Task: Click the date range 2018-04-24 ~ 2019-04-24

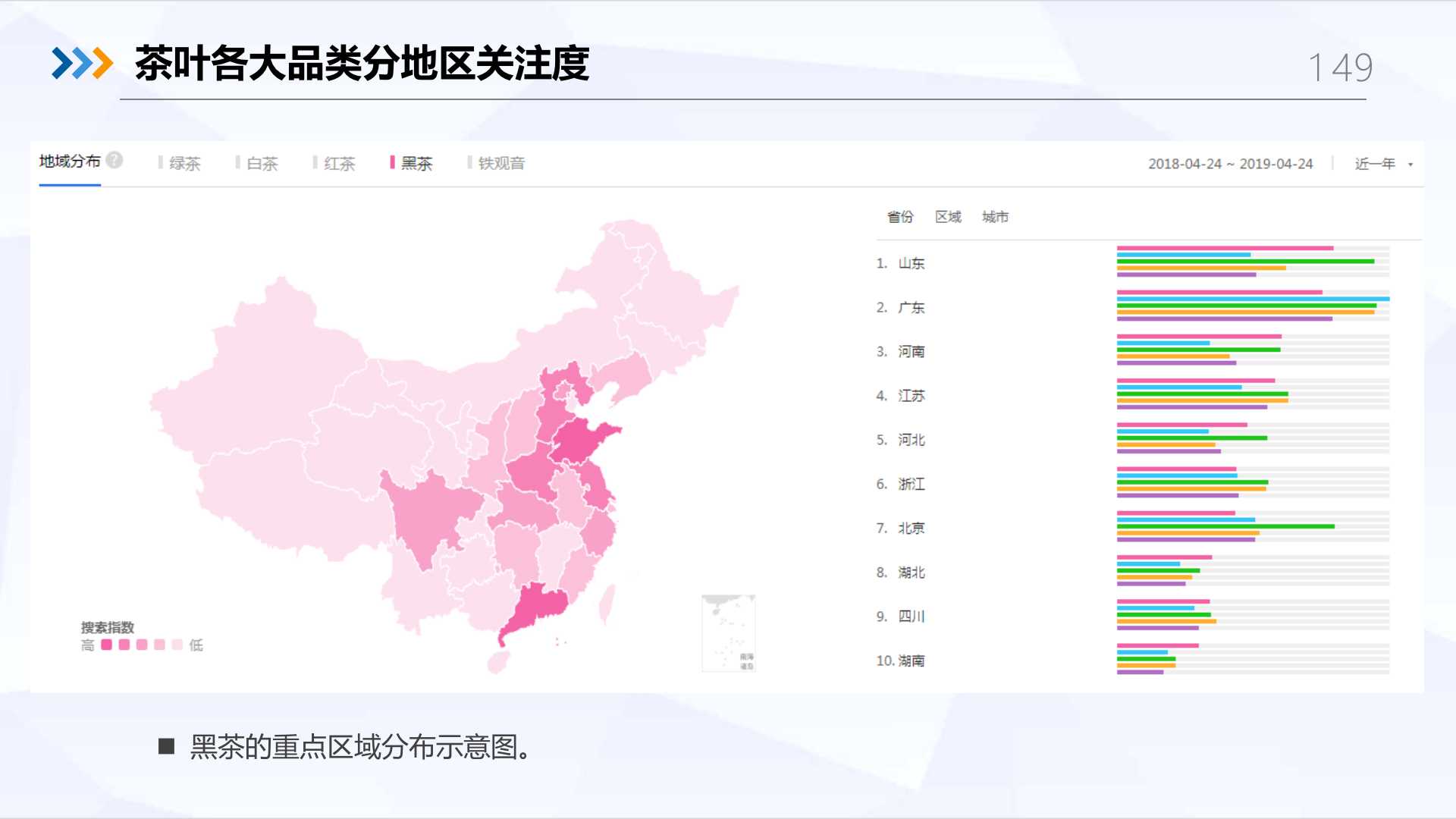Action: click(1230, 164)
